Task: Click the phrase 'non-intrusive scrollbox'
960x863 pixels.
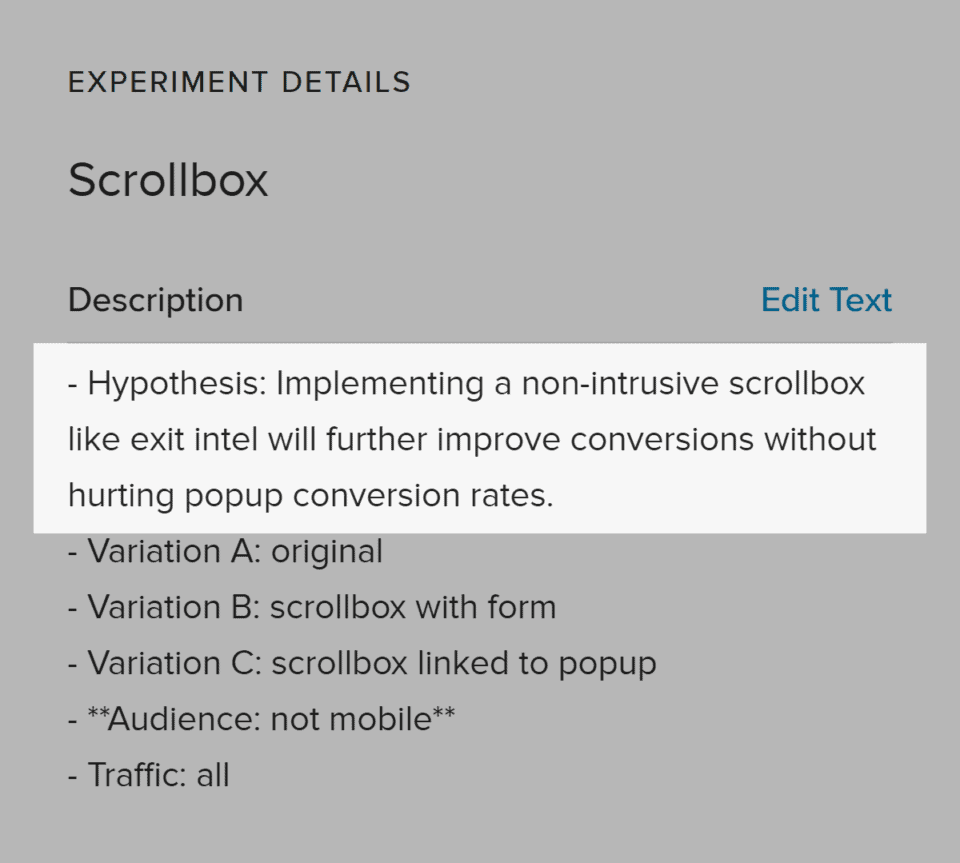Action: pos(693,384)
